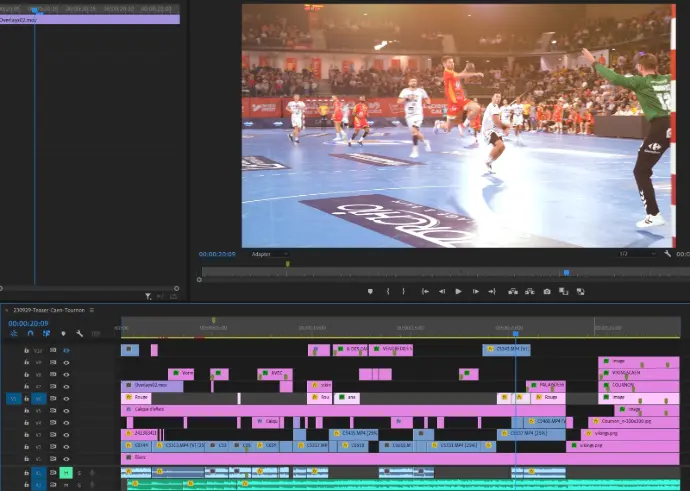Step back one frame
690x491 pixels.
coord(442,291)
